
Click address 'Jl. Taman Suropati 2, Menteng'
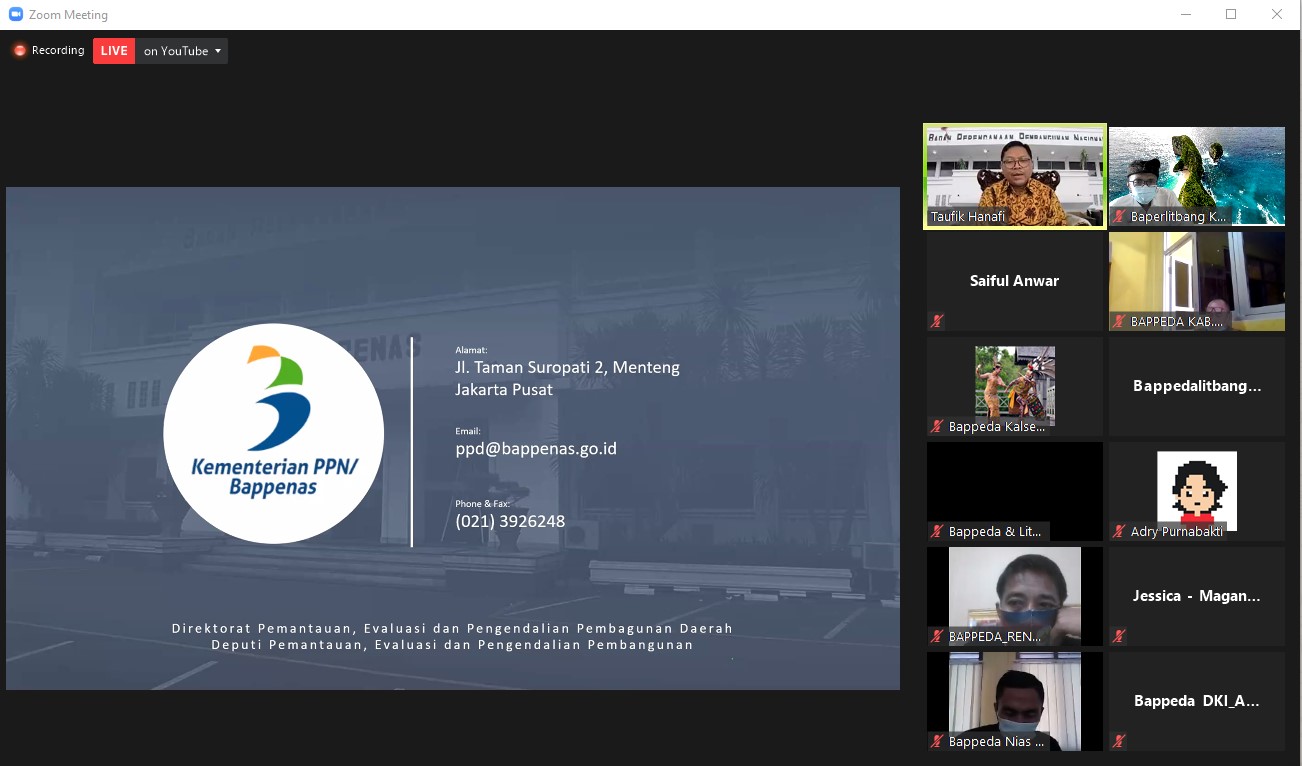567,368
